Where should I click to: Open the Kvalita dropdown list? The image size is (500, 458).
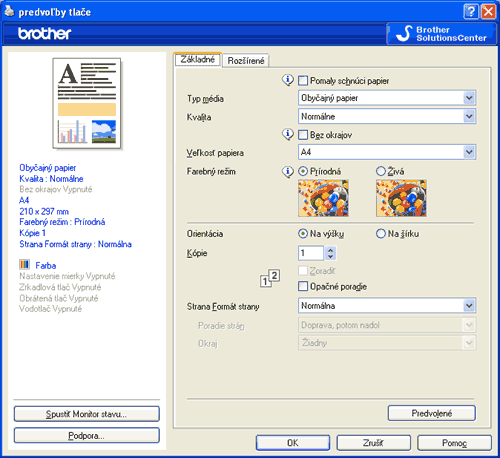pos(469,116)
